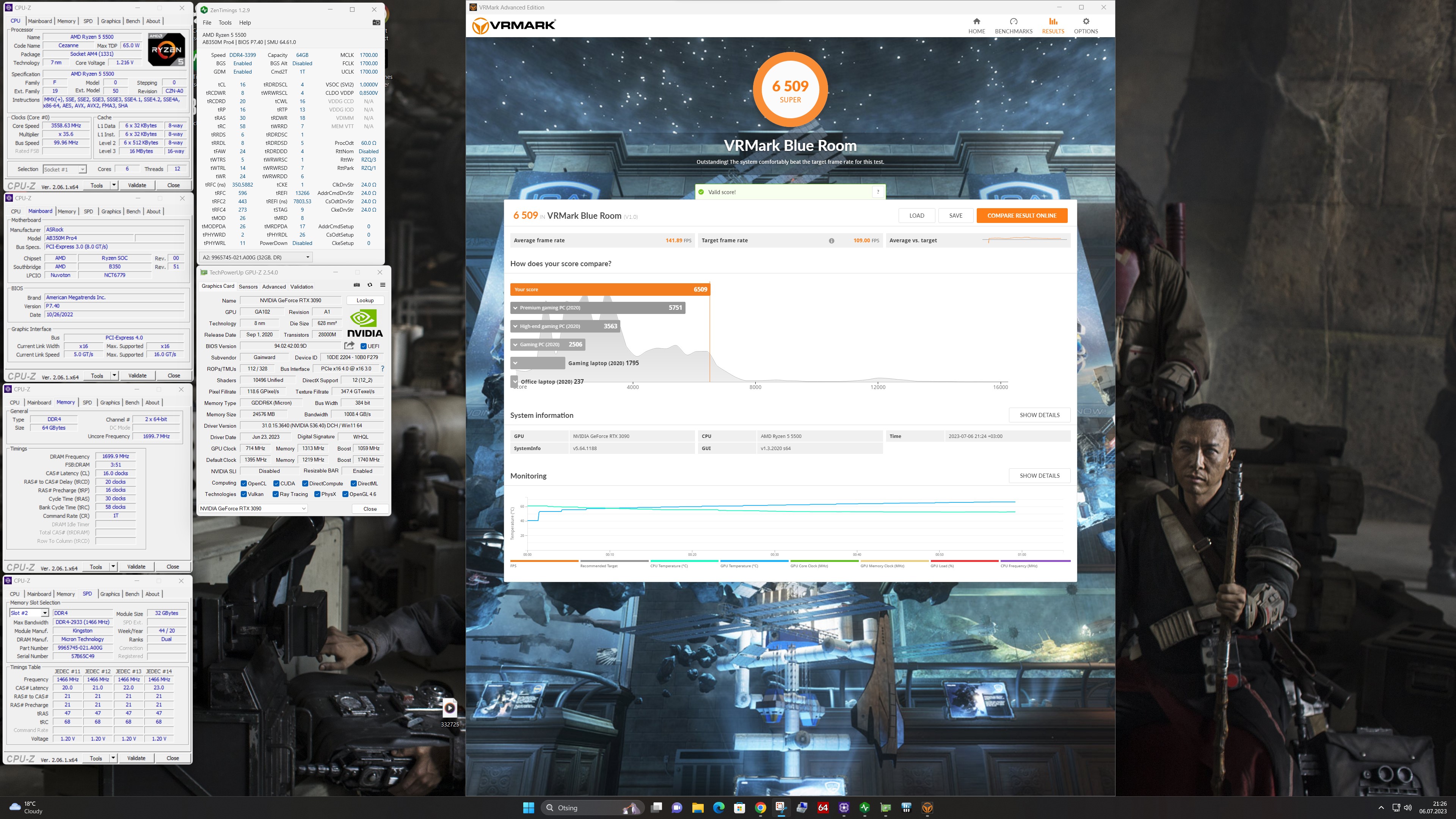
Task: Open Google Chrome from the taskbar
Action: click(760, 808)
